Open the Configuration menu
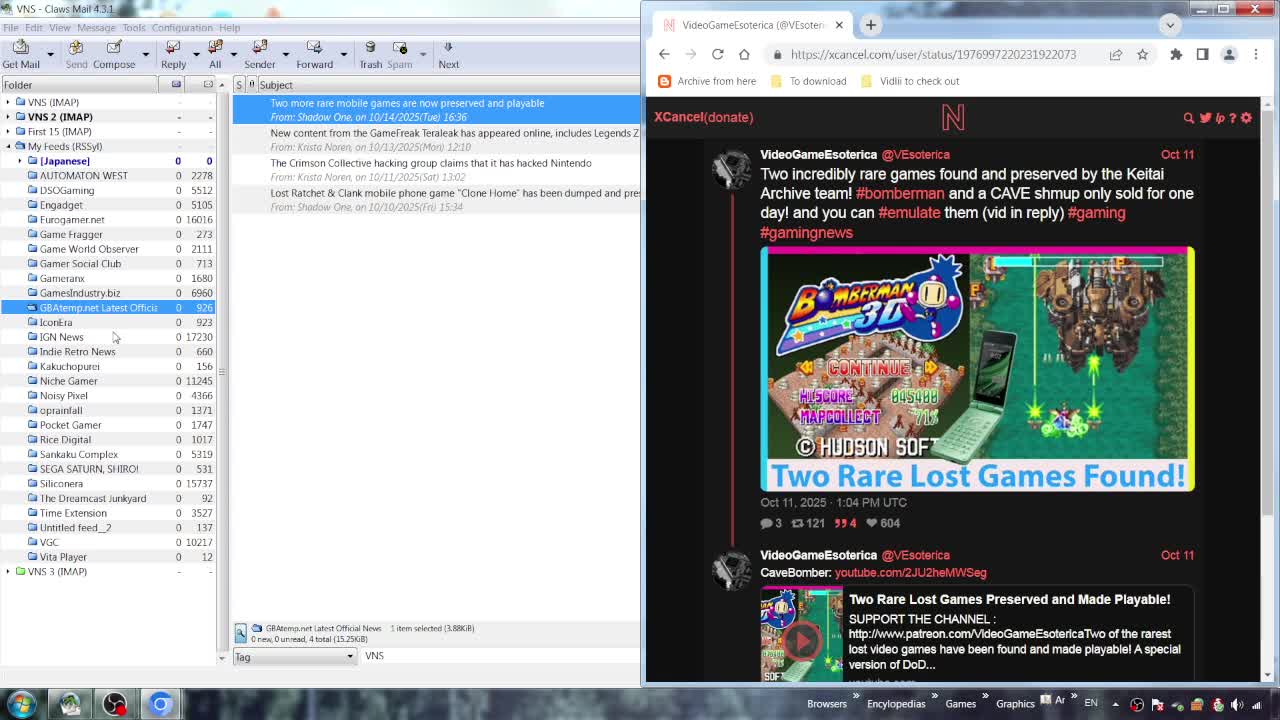This screenshot has width=1280, height=720. pos(182,27)
